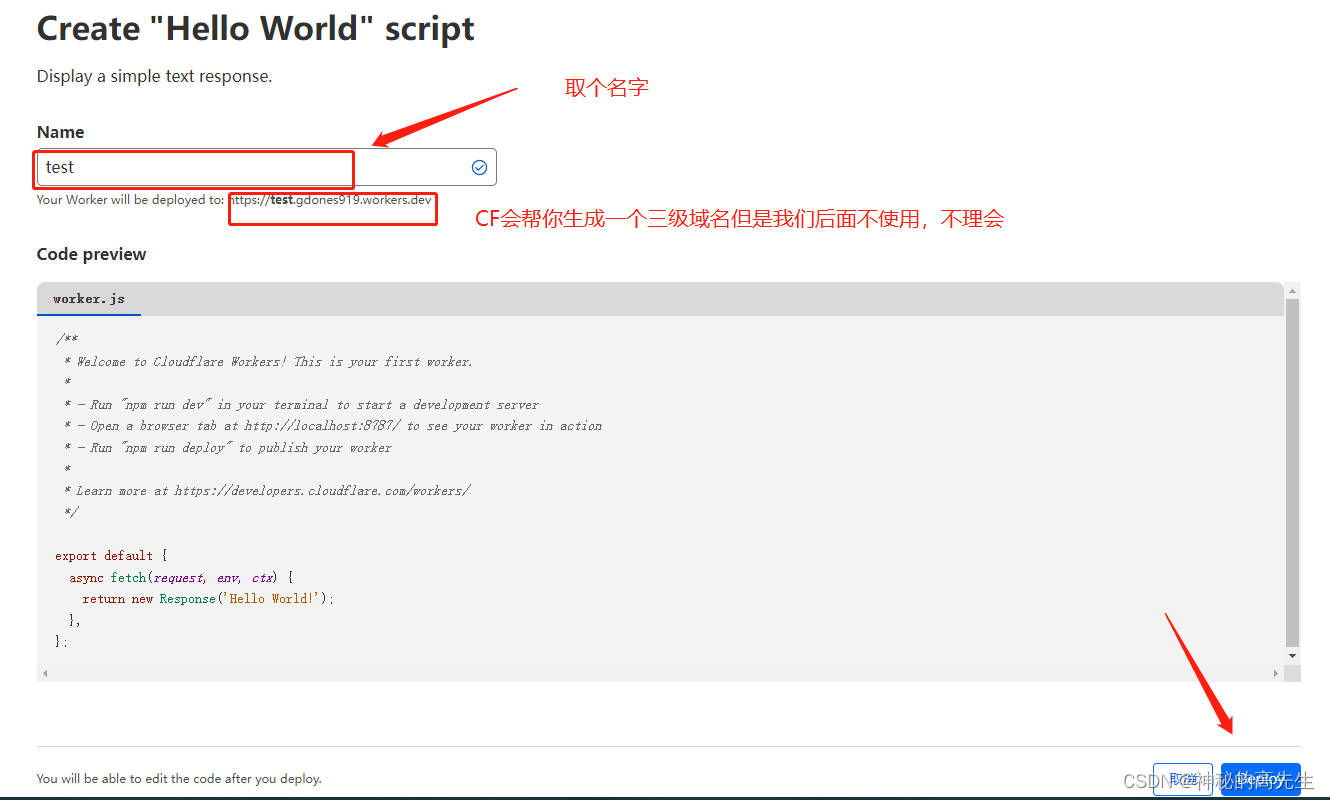The width and height of the screenshot is (1330, 800).
Task: Click the "npm run dev" comment line
Action: (x=301, y=405)
